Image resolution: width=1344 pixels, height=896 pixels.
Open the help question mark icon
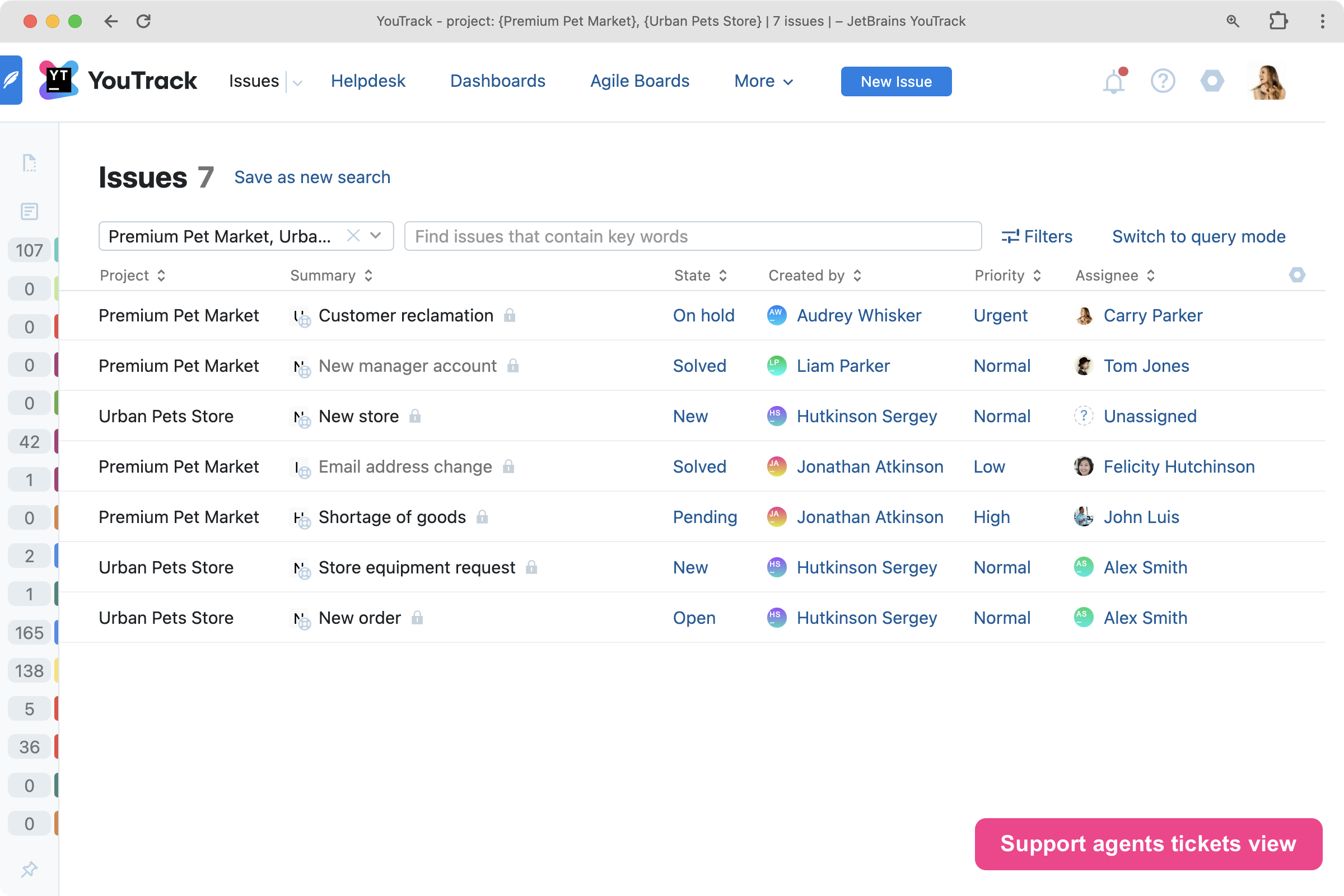pos(1163,81)
